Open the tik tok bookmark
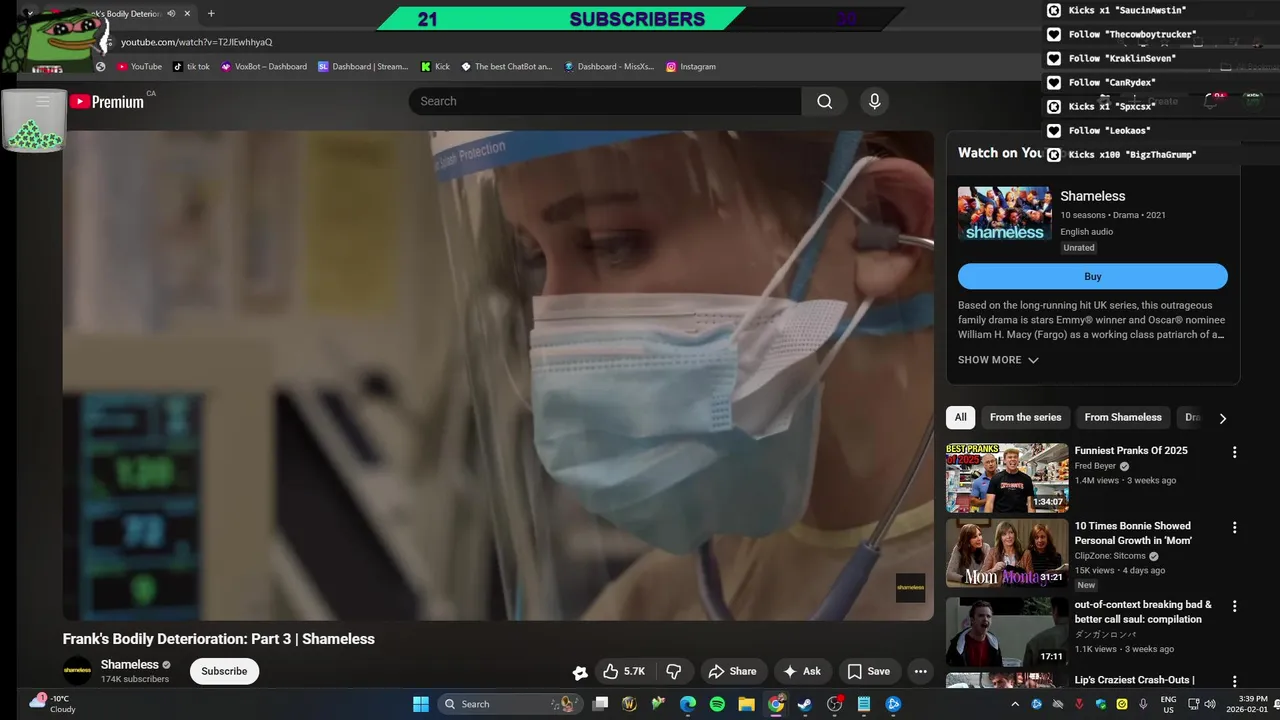 (x=191, y=67)
